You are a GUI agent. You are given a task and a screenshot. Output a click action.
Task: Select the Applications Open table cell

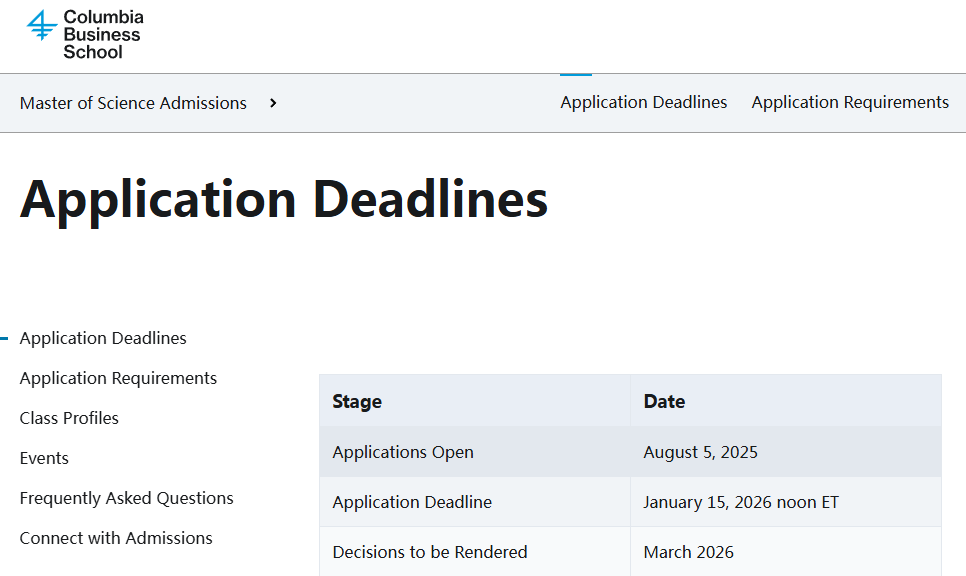click(474, 452)
